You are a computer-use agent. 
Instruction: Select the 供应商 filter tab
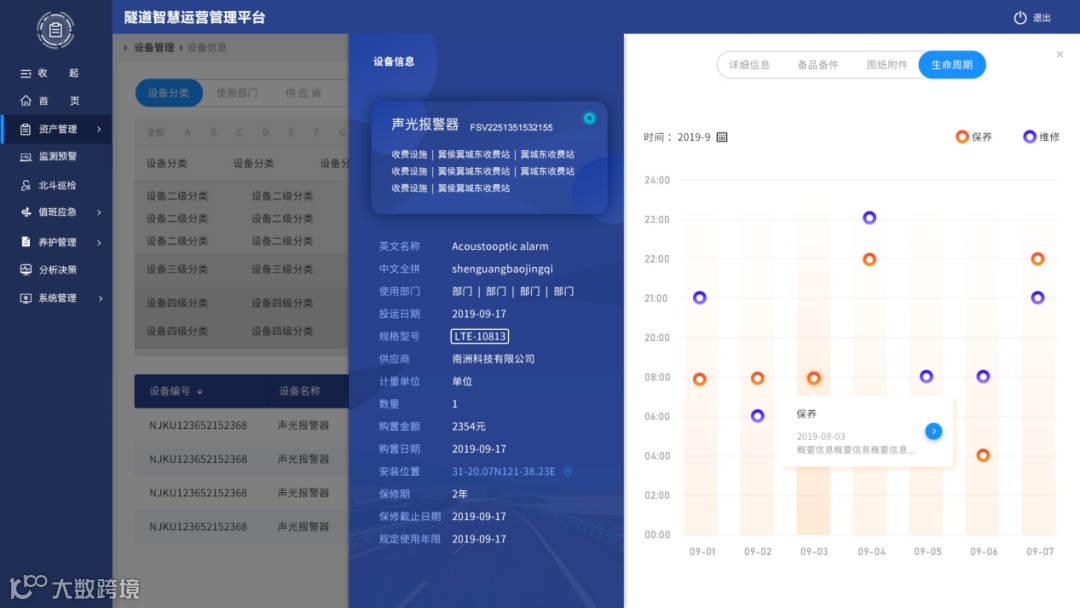(303, 93)
